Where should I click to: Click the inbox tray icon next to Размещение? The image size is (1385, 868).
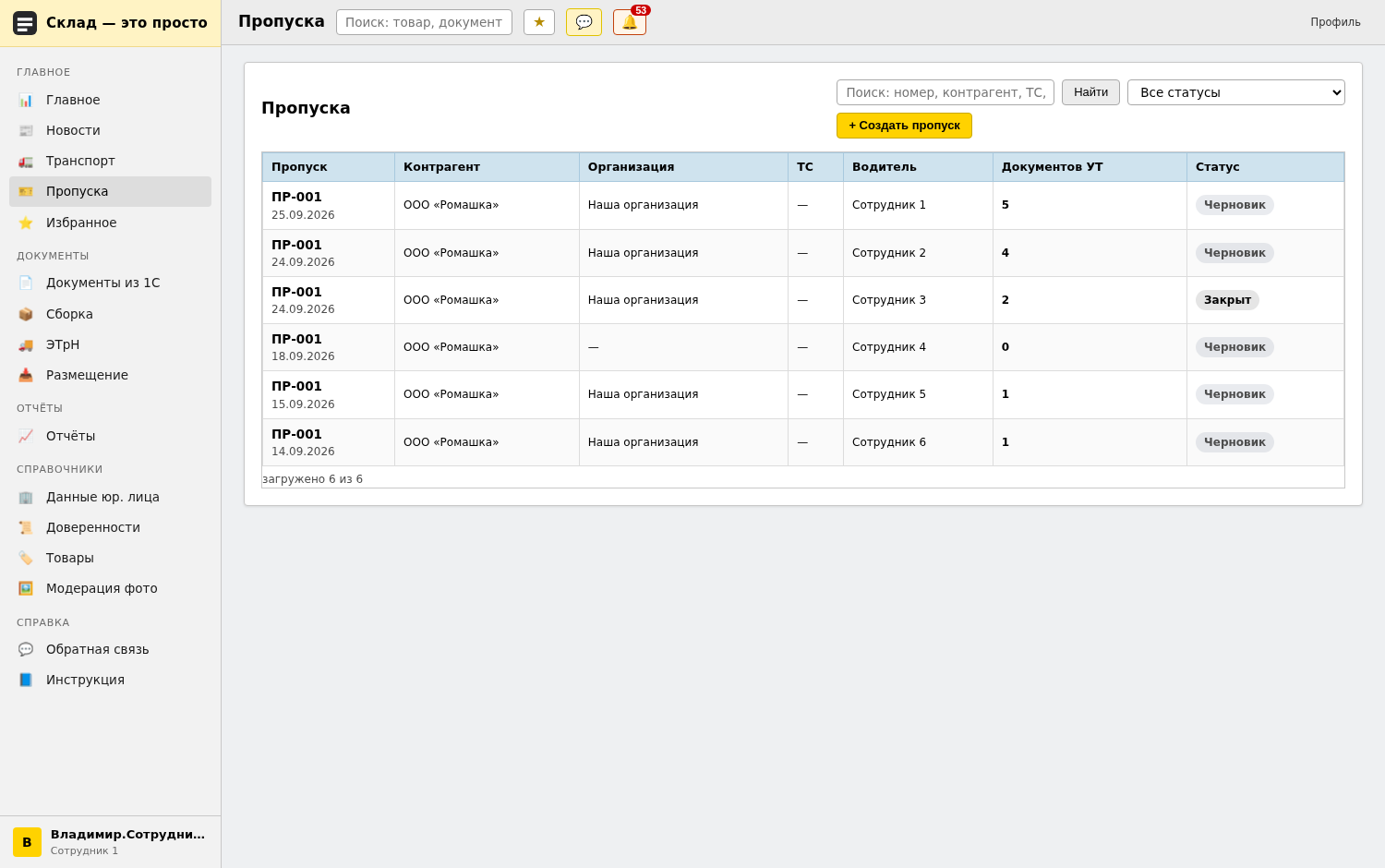pyautogui.click(x=26, y=375)
